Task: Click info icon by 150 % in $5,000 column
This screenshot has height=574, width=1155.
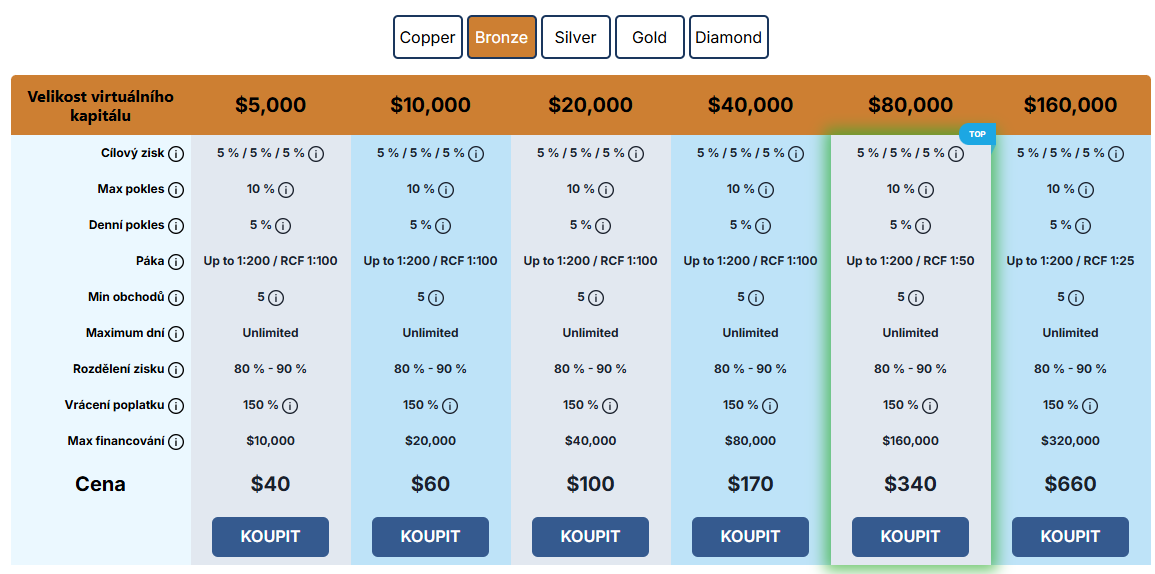Action: 290,406
